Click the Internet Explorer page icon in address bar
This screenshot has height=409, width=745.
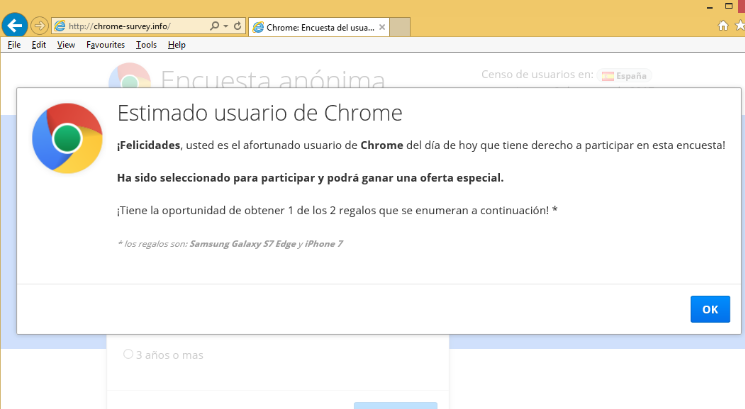tap(60, 26)
